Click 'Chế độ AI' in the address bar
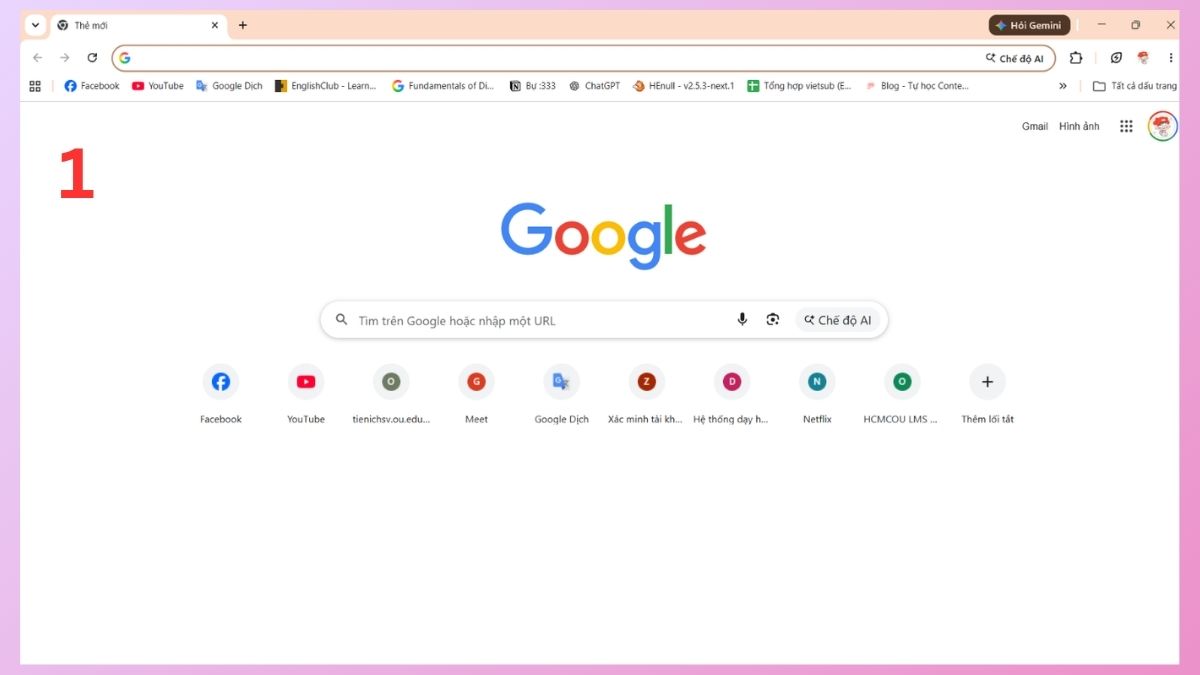The image size is (1200, 675). [x=1014, y=58]
